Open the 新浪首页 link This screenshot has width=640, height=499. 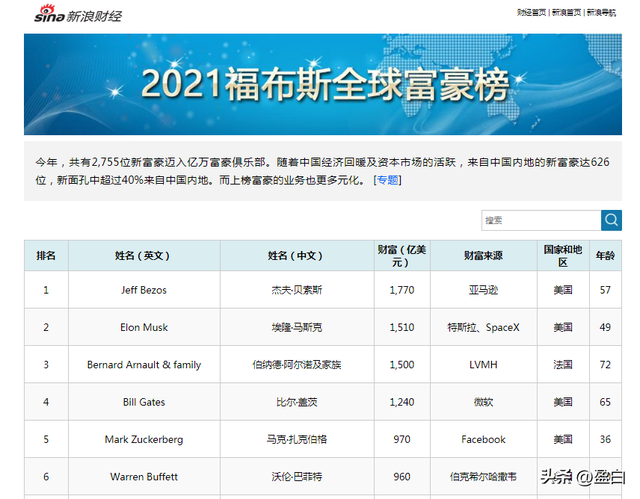567,13
